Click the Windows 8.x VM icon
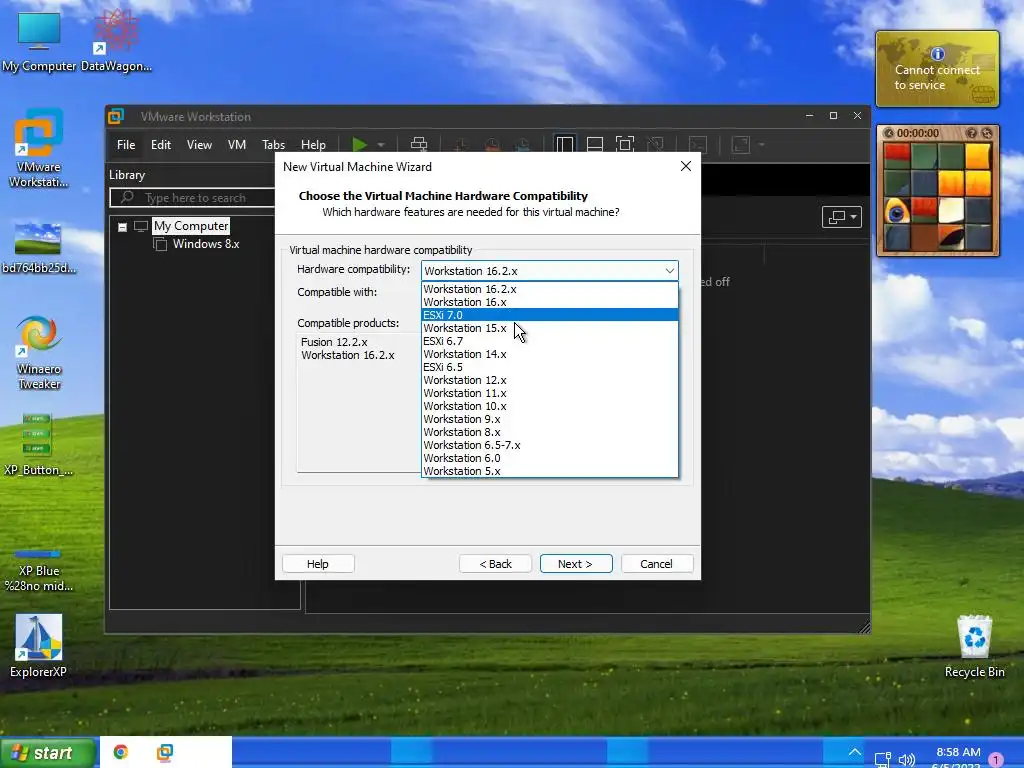 click(159, 244)
